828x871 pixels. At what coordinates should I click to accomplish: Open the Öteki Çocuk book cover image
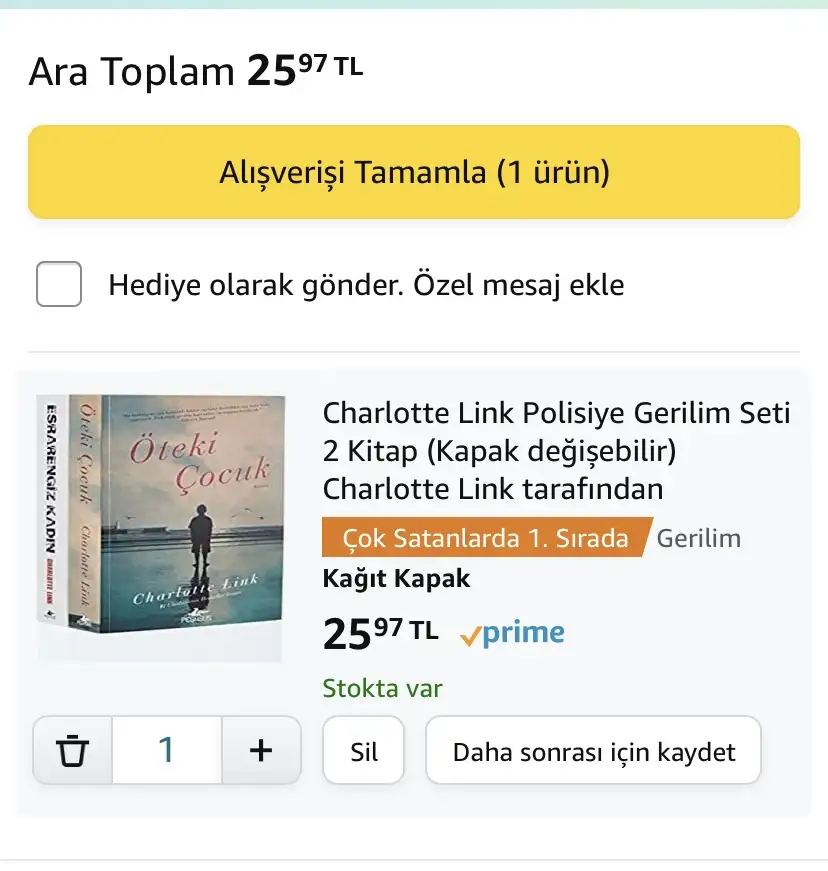tap(192, 514)
